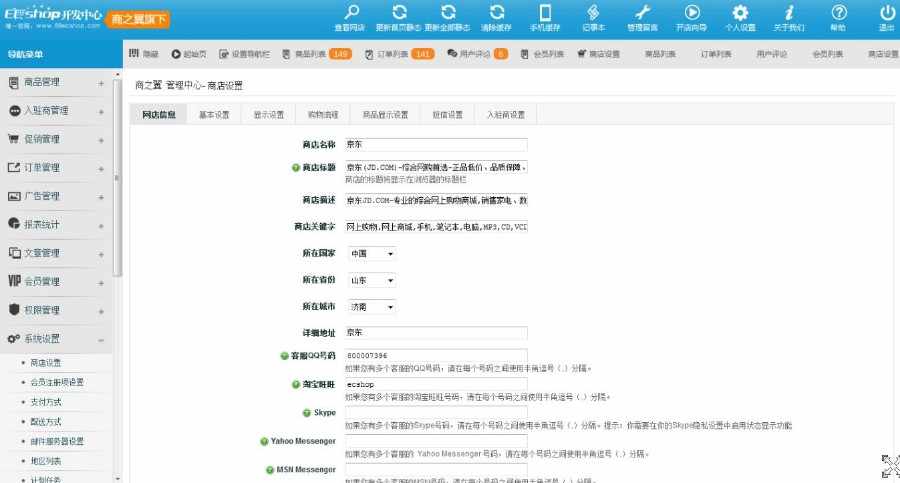
Task: Collapse 系统设置 with its minus sign
Action: point(101,340)
